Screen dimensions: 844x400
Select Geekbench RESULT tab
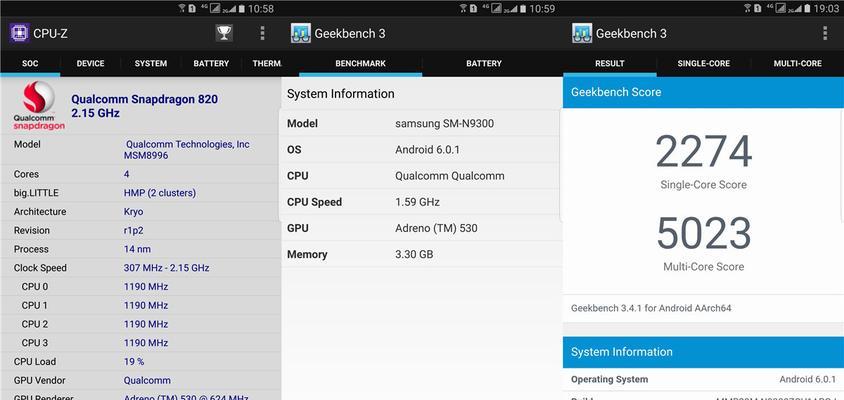(610, 64)
